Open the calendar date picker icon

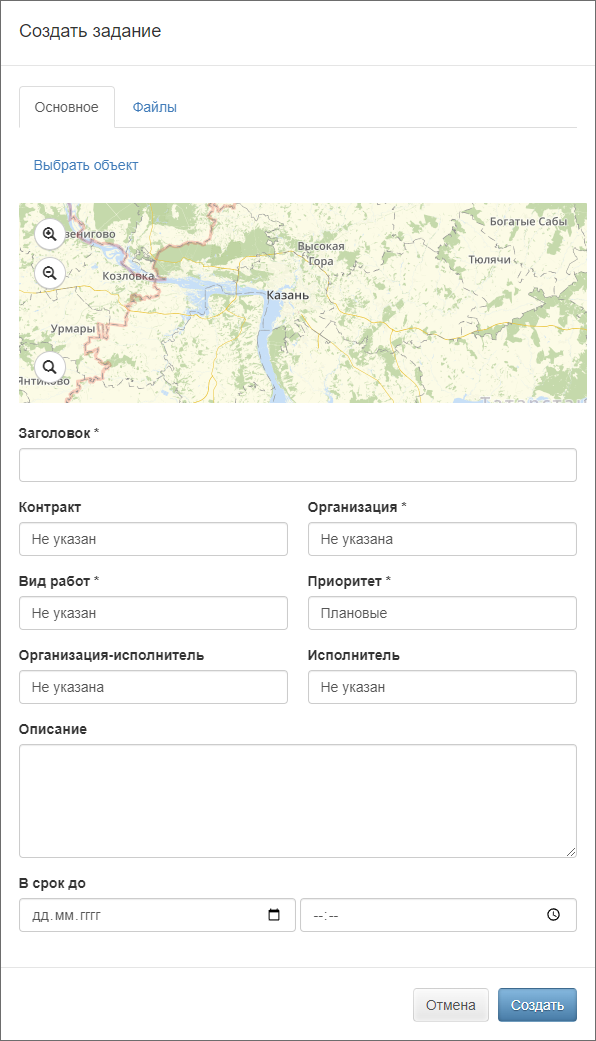pyautogui.click(x=273, y=915)
